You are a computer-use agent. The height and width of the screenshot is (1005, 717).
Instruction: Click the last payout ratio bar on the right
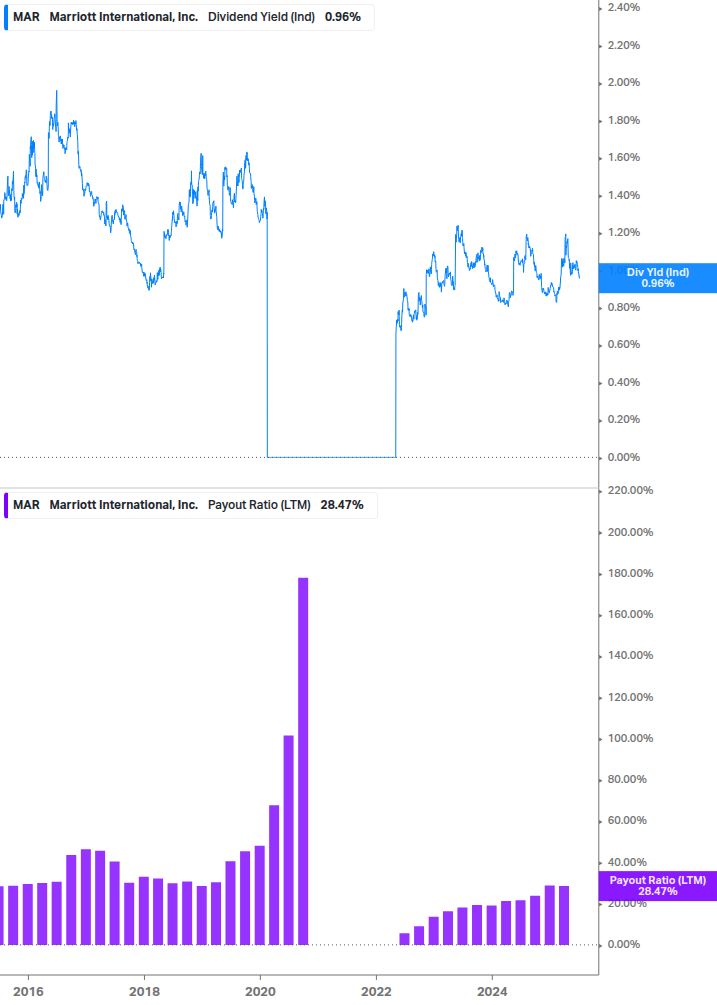(x=564, y=915)
